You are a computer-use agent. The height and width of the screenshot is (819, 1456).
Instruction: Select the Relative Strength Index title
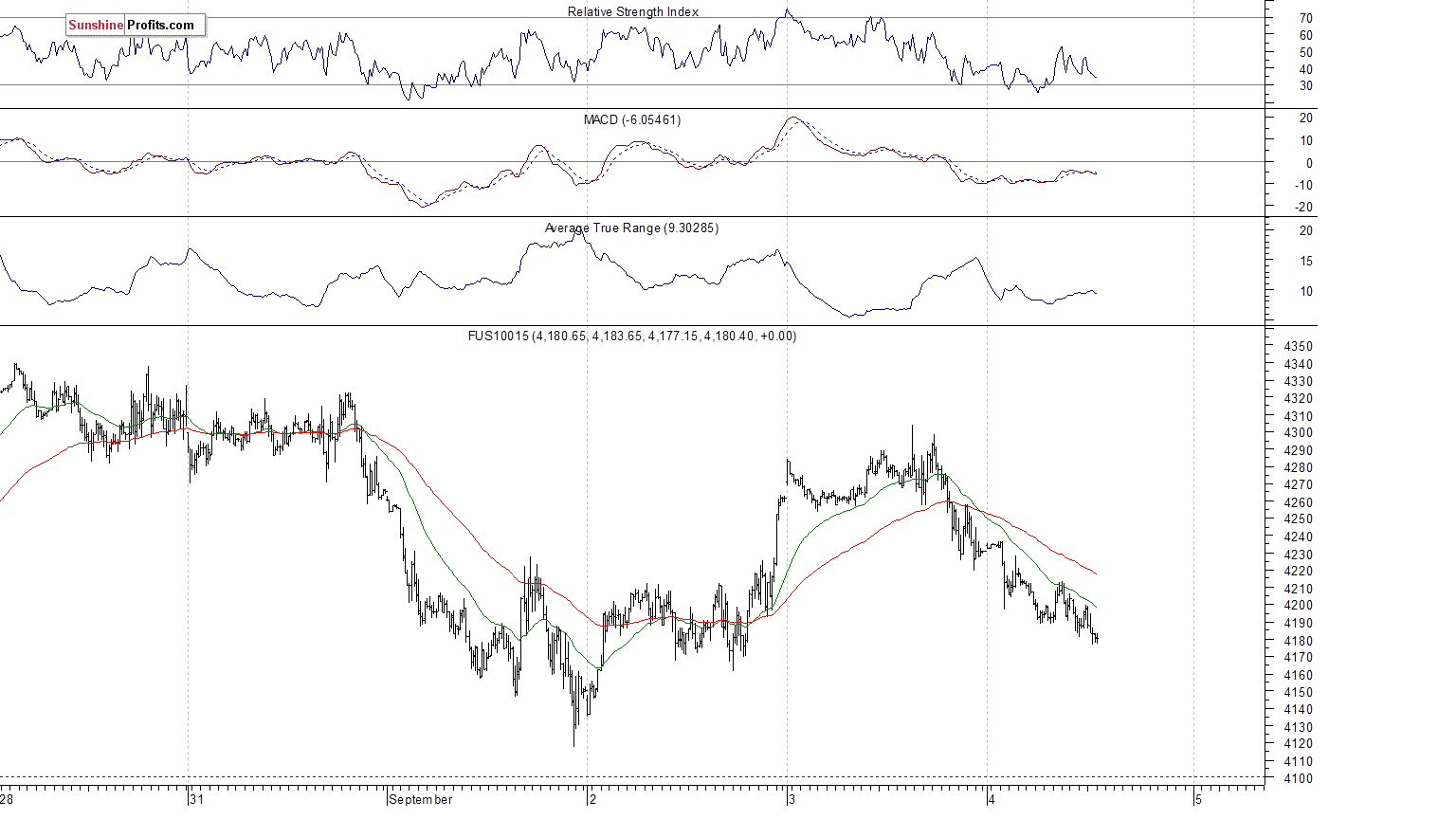pyautogui.click(x=633, y=11)
